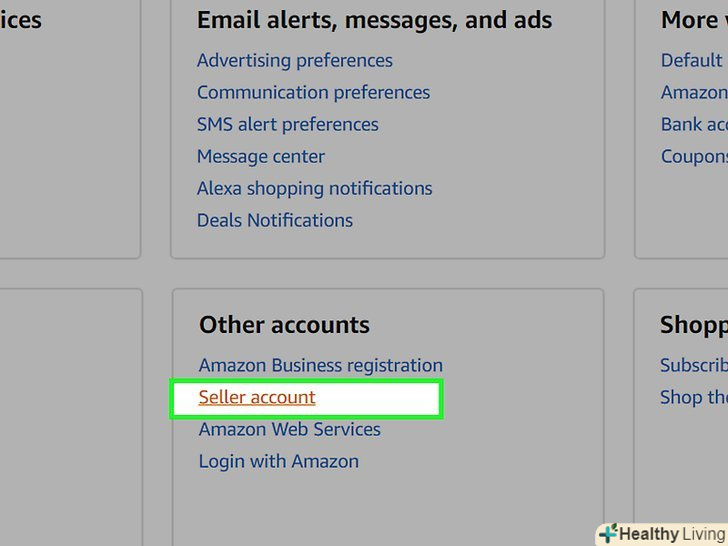728x546 pixels.
Task: Choose Login with Amazon link
Action: (279, 462)
